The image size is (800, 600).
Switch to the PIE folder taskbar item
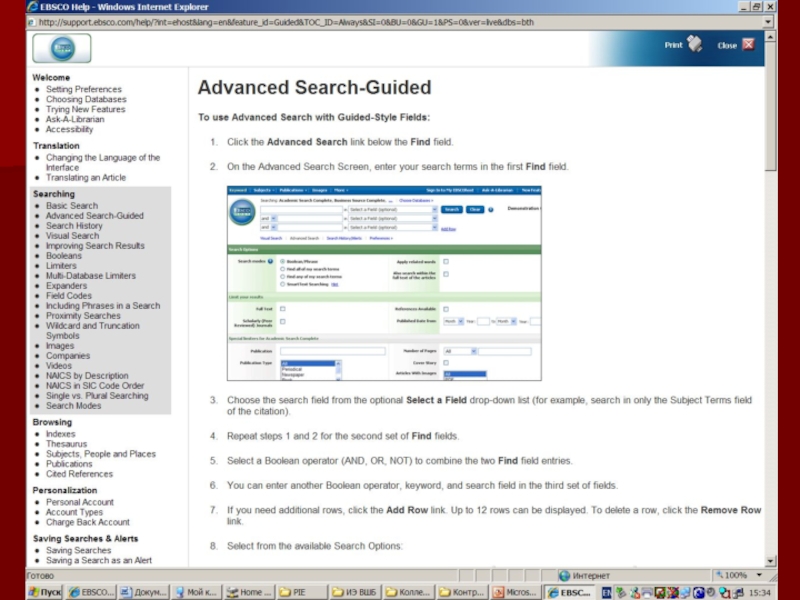302,592
